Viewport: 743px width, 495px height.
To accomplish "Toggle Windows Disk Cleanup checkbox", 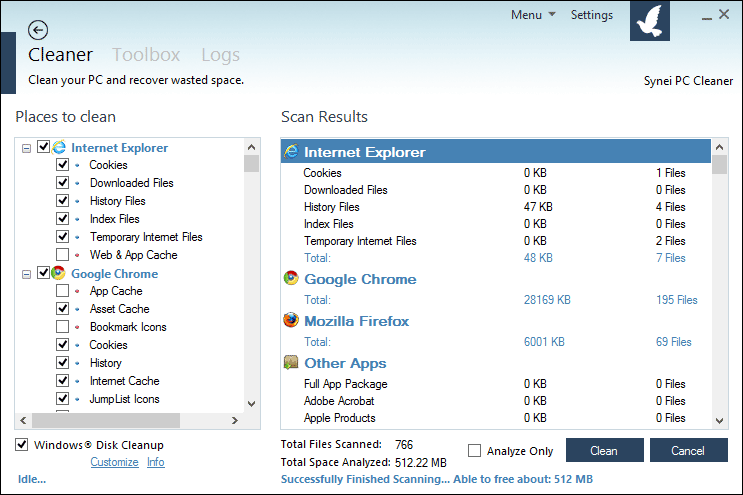I will [22, 444].
